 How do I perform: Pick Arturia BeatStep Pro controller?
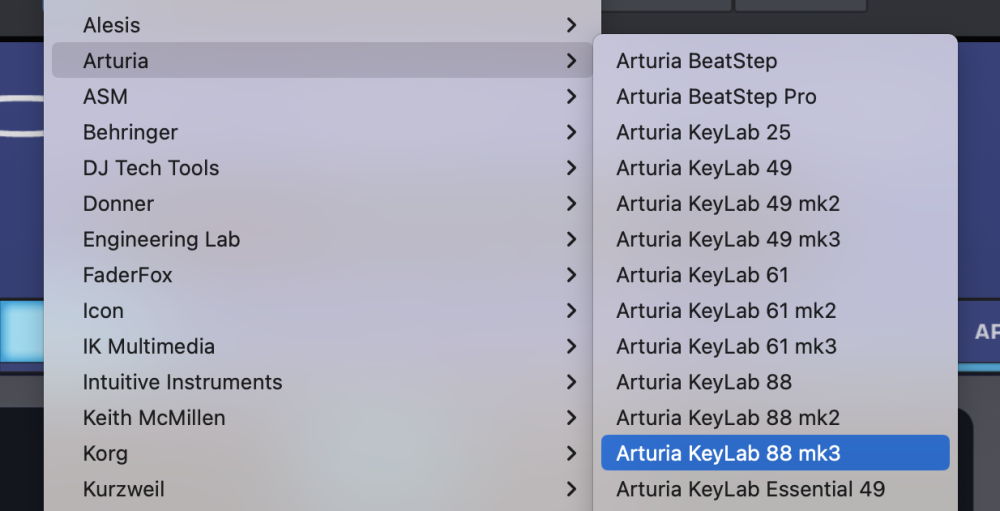coord(716,97)
